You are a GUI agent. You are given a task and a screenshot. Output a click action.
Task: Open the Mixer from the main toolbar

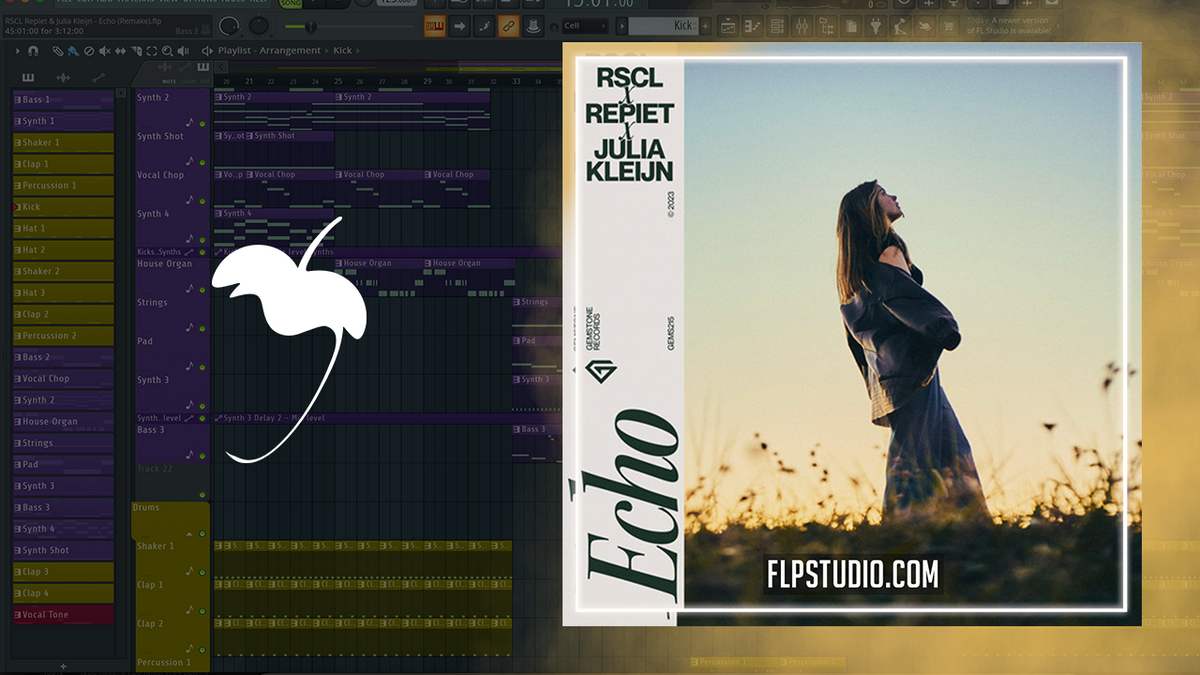click(800, 26)
